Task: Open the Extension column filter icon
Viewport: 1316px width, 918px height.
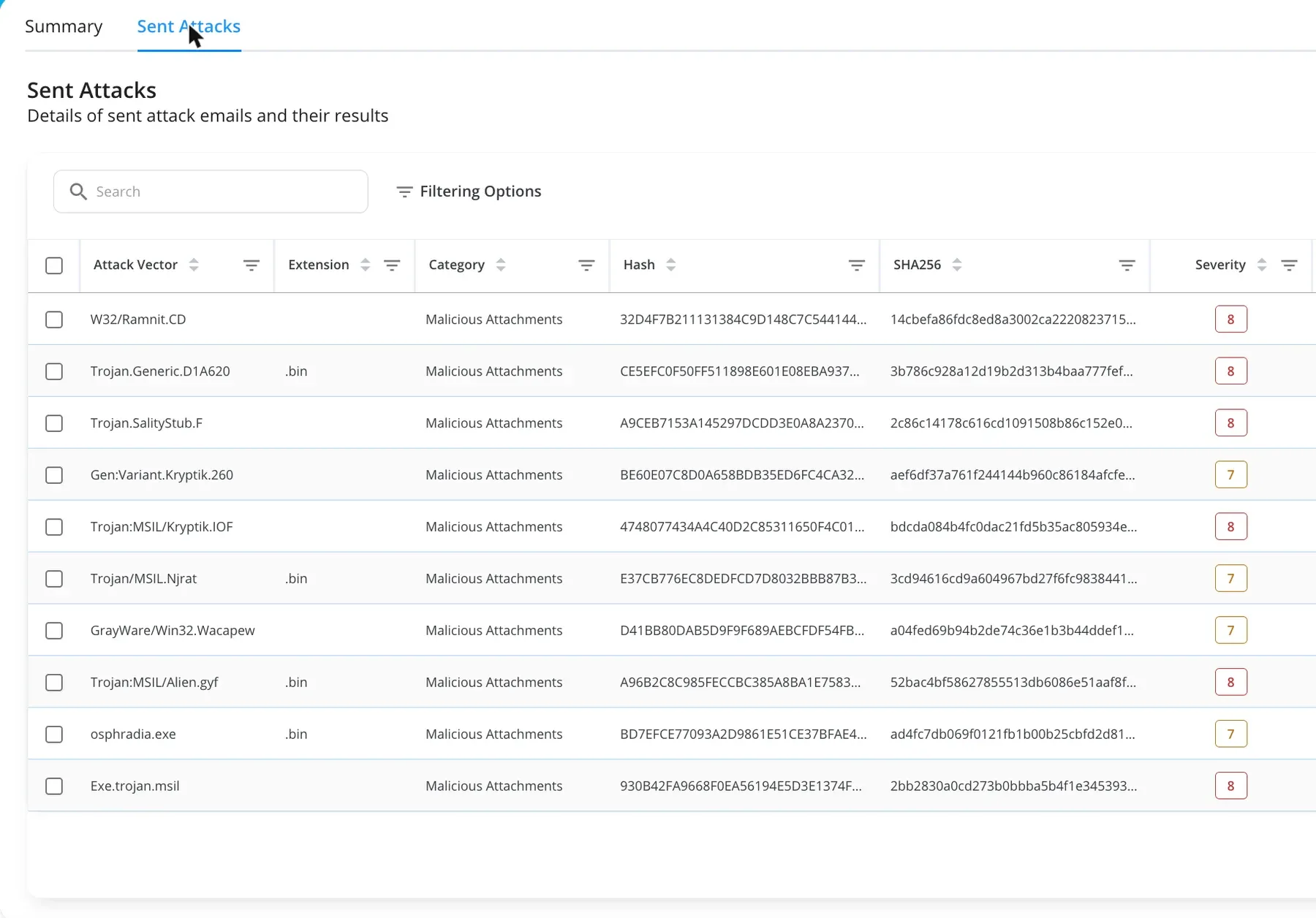Action: pyautogui.click(x=392, y=265)
